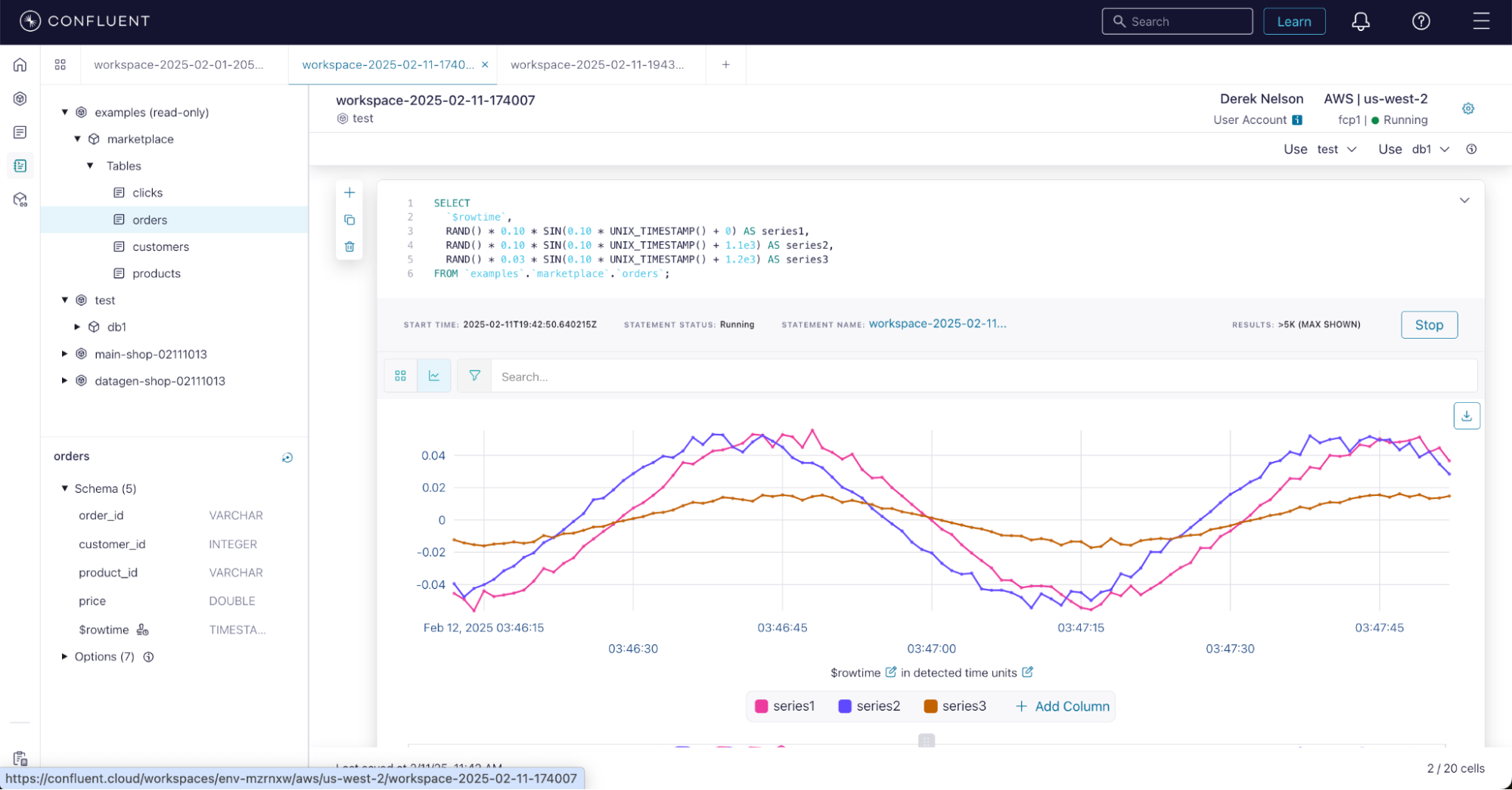Image resolution: width=1512 pixels, height=790 pixels.
Task: Open the Use db1 database dropdown
Action: pyautogui.click(x=1430, y=150)
